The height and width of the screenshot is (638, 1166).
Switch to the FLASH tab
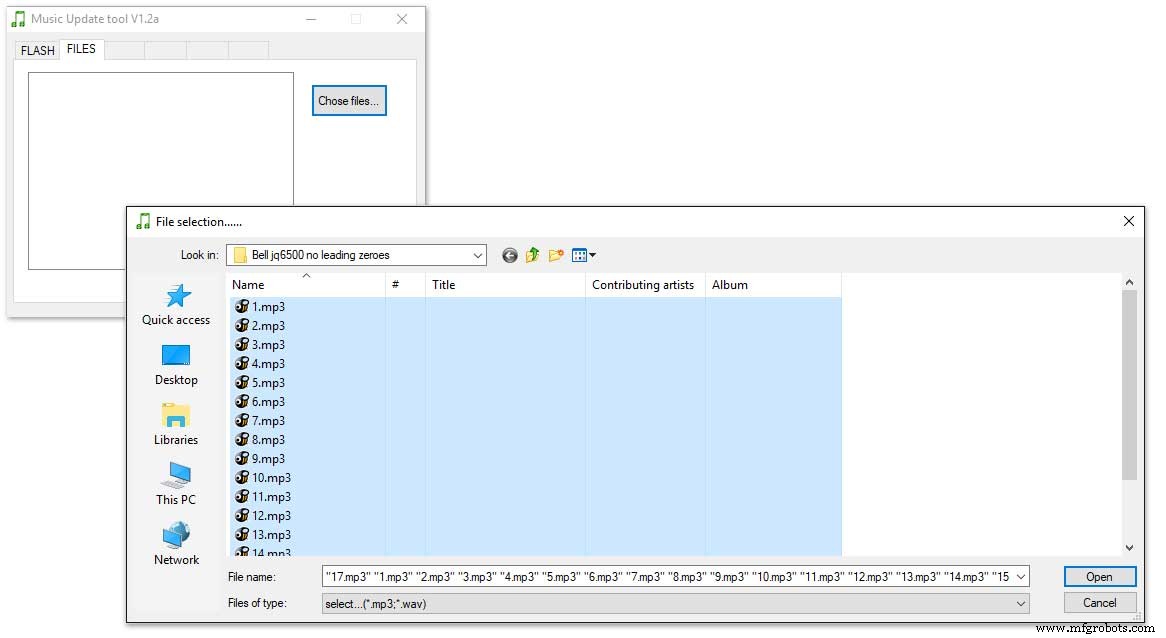pyautogui.click(x=38, y=50)
